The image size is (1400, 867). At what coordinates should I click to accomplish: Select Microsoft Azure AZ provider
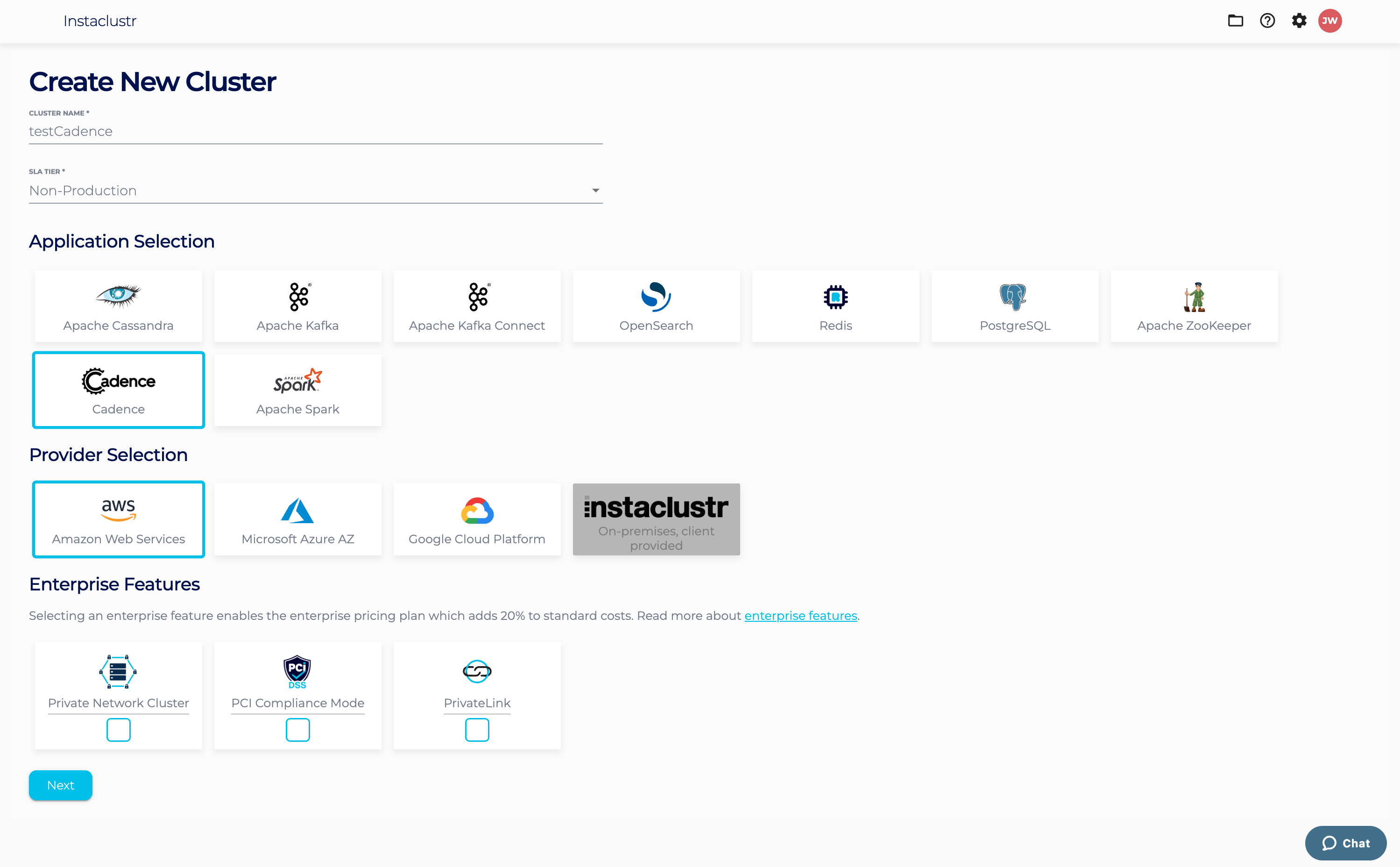[297, 519]
